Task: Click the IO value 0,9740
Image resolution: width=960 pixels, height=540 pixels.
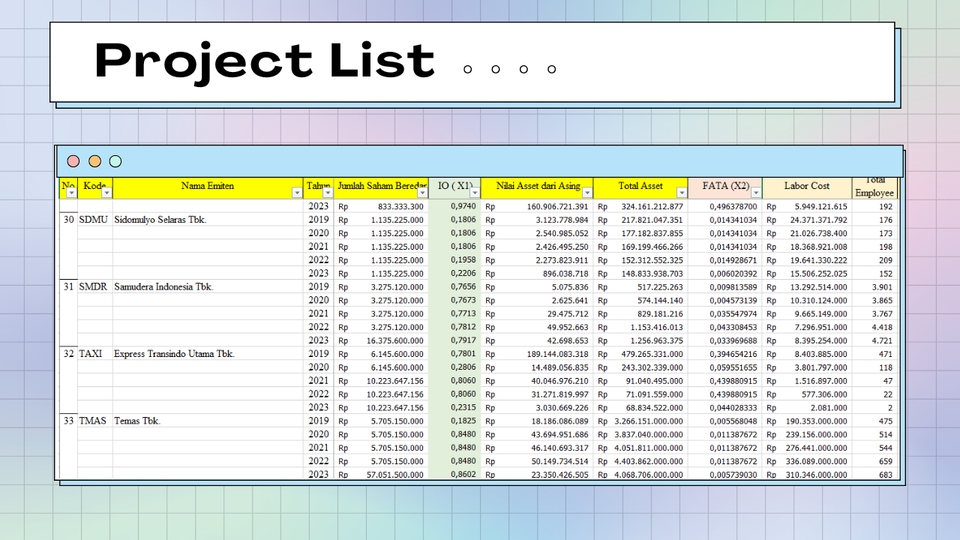Action: (x=463, y=206)
